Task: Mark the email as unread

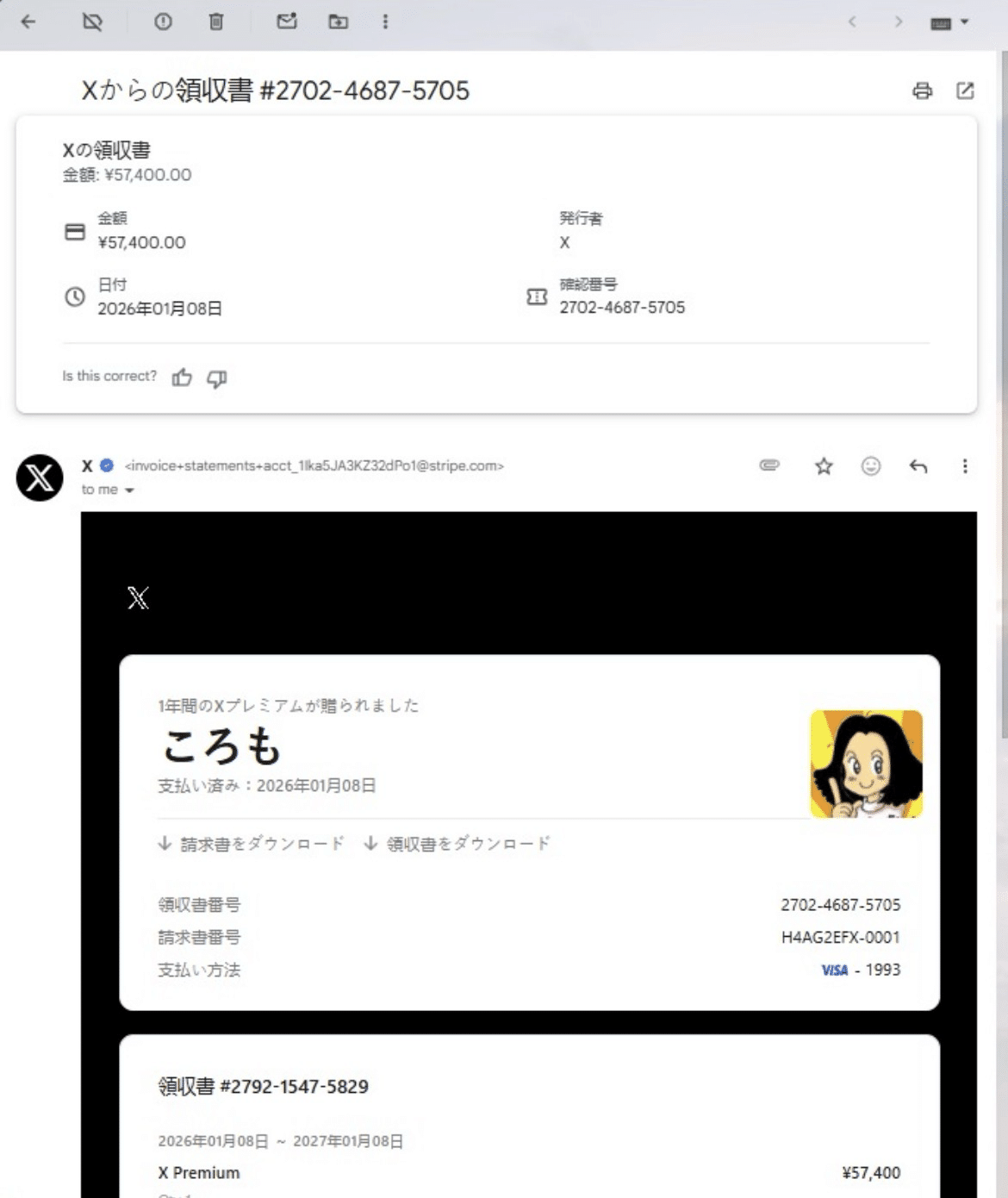Action: pos(287,22)
